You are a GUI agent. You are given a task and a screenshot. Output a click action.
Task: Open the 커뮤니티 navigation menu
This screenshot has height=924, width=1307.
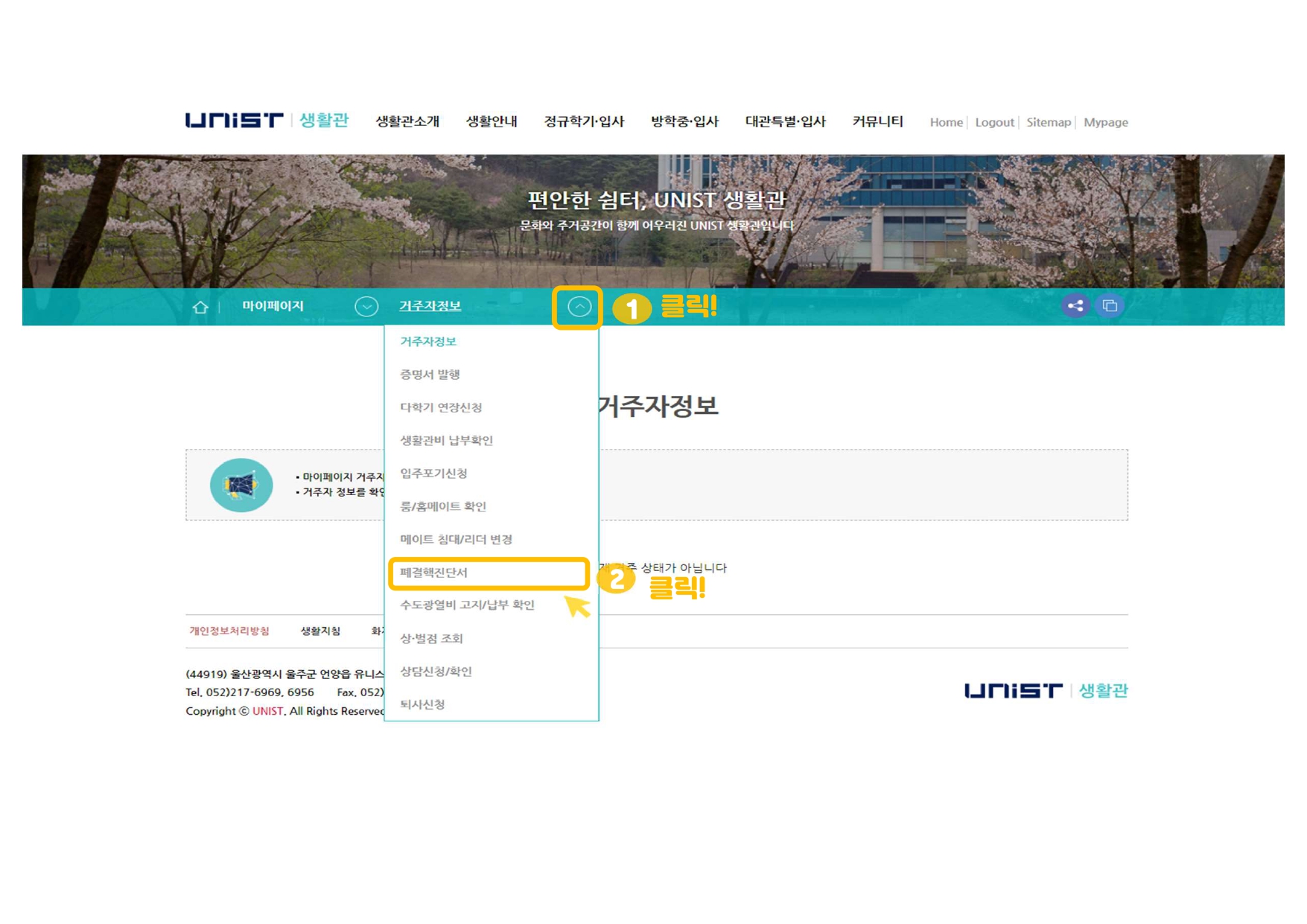[x=877, y=122]
